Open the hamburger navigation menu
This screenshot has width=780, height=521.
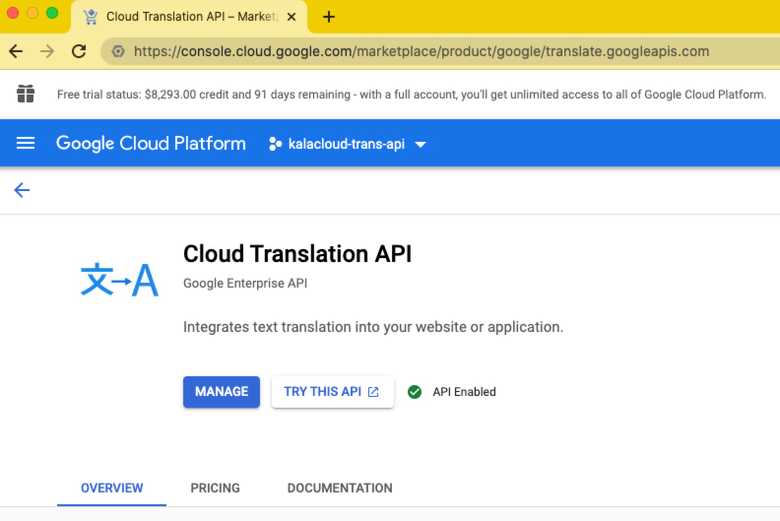pyautogui.click(x=26, y=143)
